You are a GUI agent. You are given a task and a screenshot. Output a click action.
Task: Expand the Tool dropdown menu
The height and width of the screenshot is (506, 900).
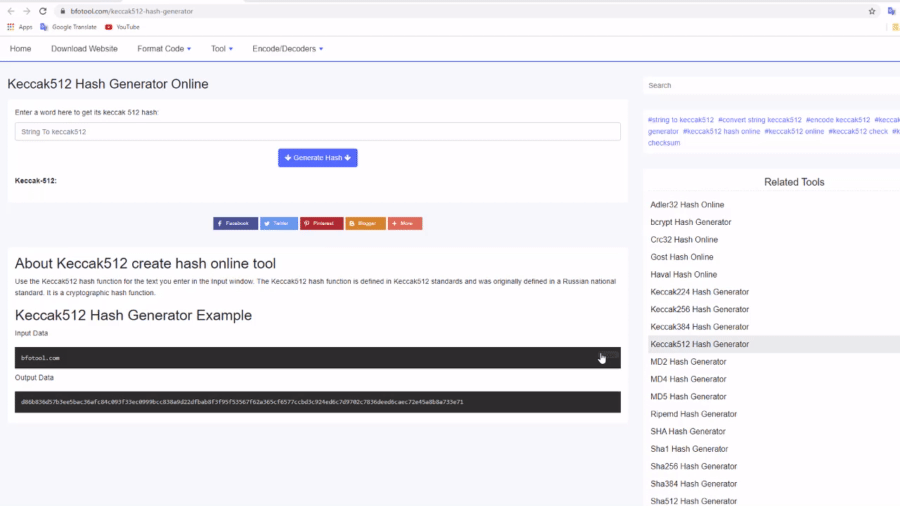pos(222,48)
